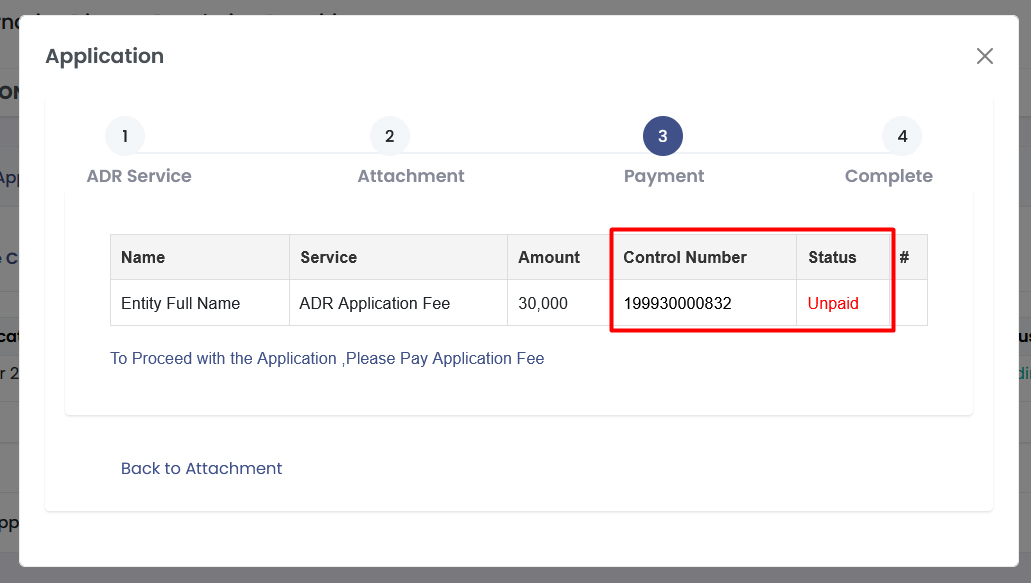The width and height of the screenshot is (1031, 583).
Task: Open the ADR Service step label
Action: 139,176
